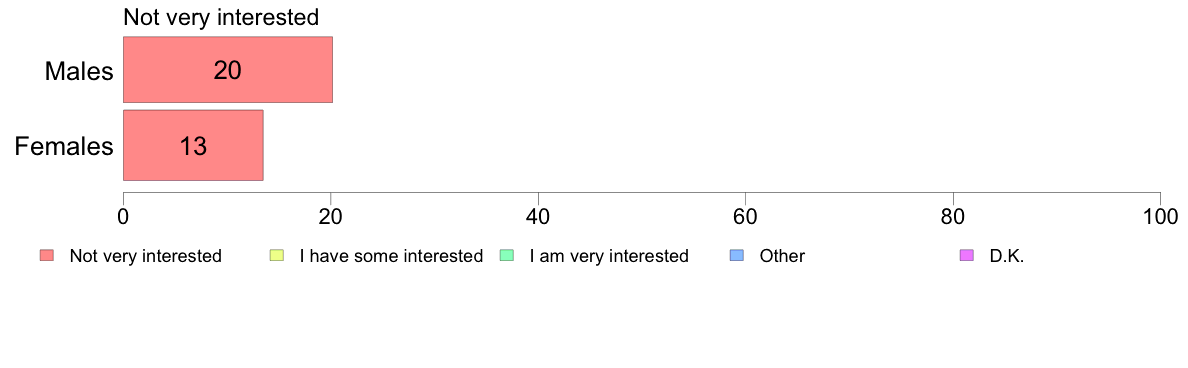Click the I am very interested legend label
Viewport: 1188px width, 368px height.
coord(609,256)
